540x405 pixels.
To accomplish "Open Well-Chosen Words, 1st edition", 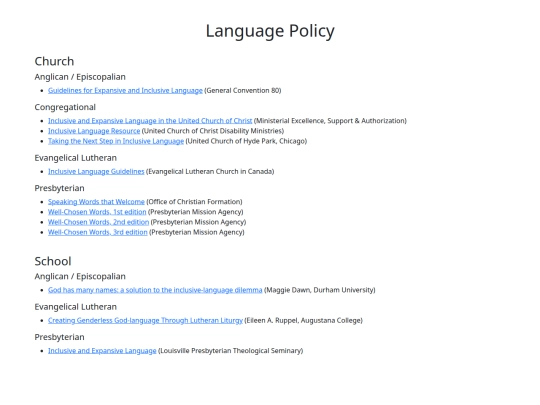I will (97, 212).
